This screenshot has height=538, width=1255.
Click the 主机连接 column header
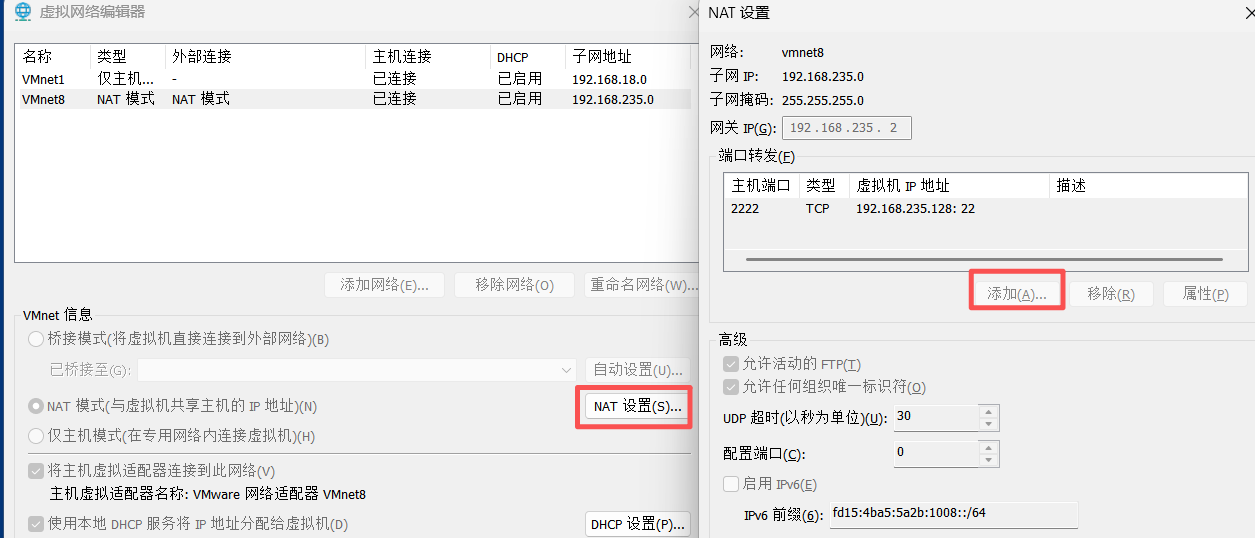428,57
